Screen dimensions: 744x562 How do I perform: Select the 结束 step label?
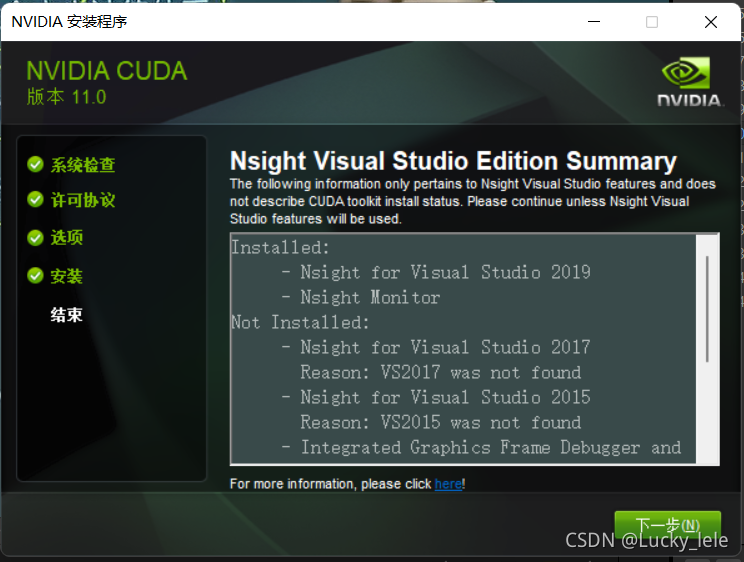tap(67, 315)
